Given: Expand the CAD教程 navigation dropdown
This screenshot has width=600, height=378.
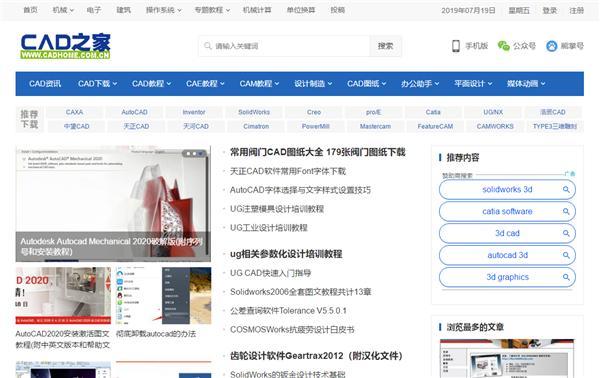Looking at the screenshot, I should click(x=152, y=84).
